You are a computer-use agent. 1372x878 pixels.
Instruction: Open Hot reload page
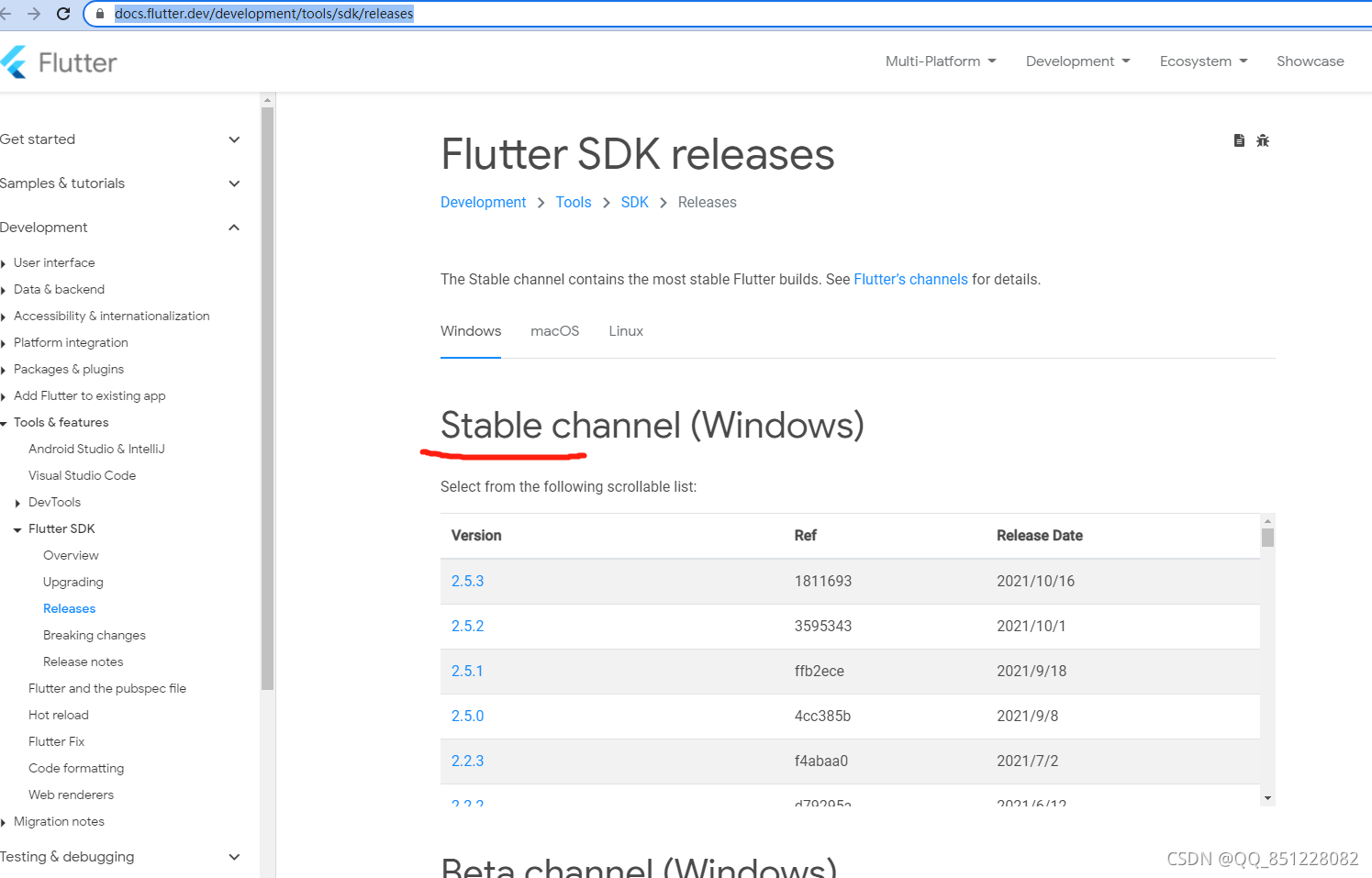[x=59, y=715]
